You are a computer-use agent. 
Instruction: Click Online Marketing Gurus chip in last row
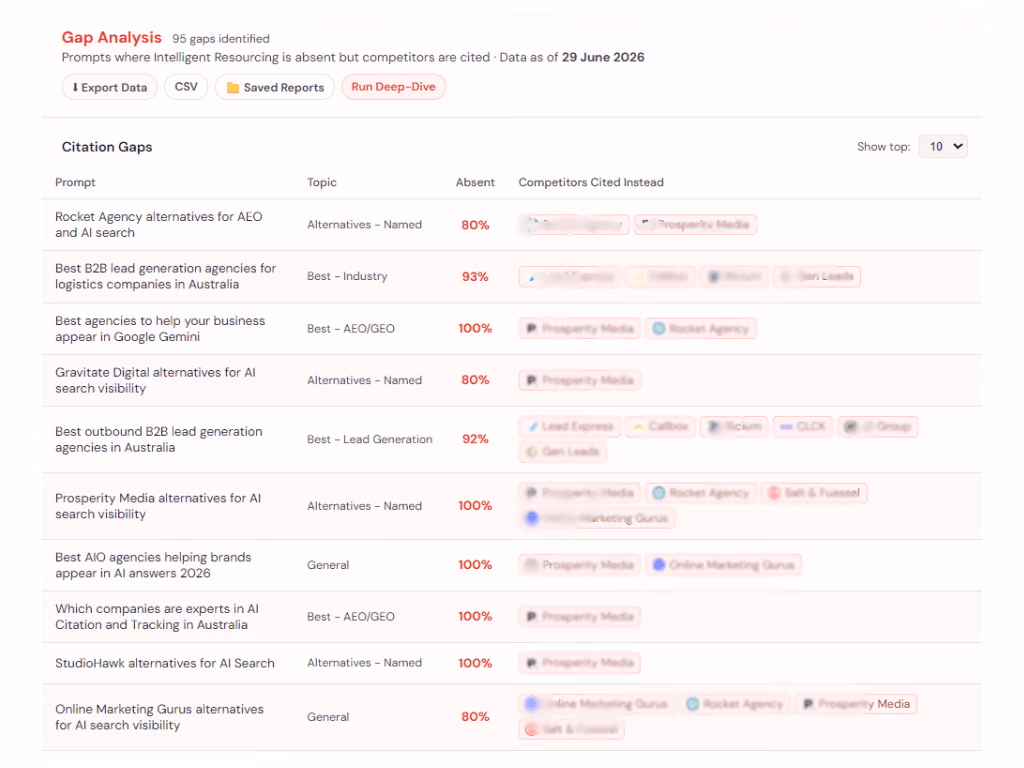tap(597, 704)
